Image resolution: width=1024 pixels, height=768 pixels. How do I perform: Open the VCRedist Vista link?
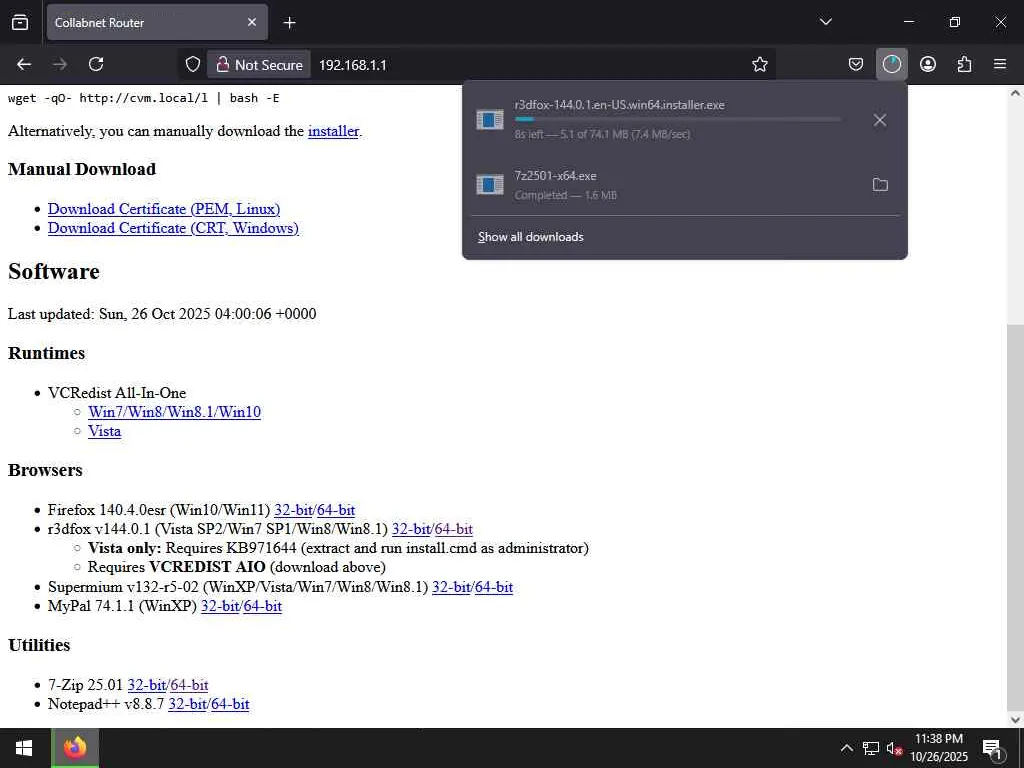pos(104,431)
